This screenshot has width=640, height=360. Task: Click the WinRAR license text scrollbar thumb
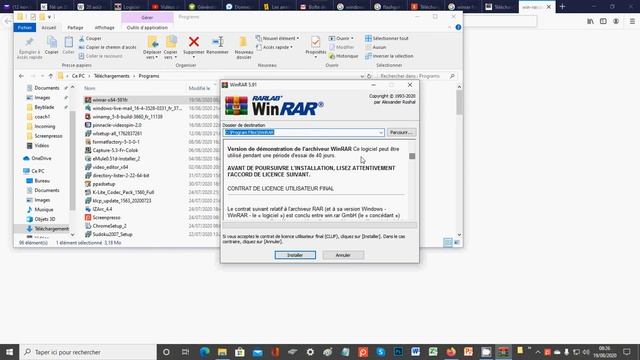(412, 156)
